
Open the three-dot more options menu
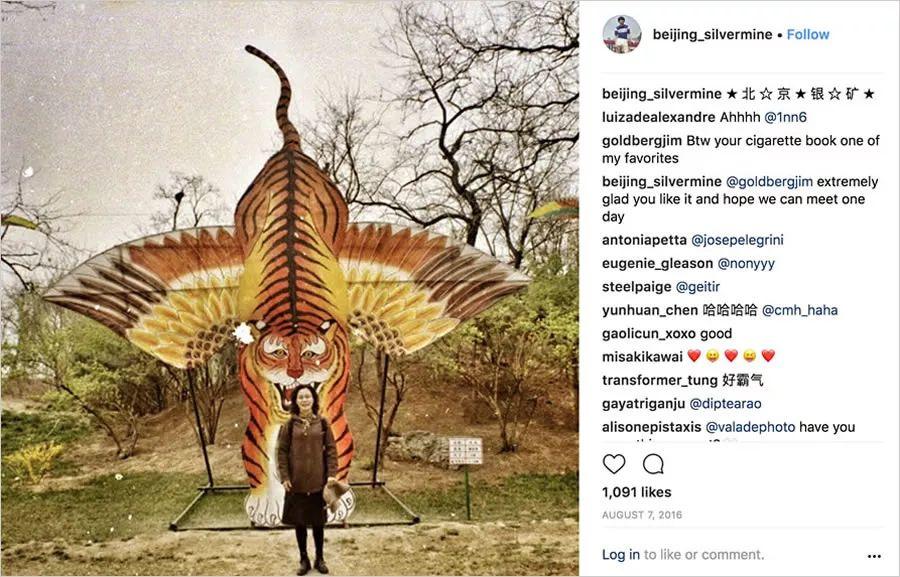click(874, 556)
